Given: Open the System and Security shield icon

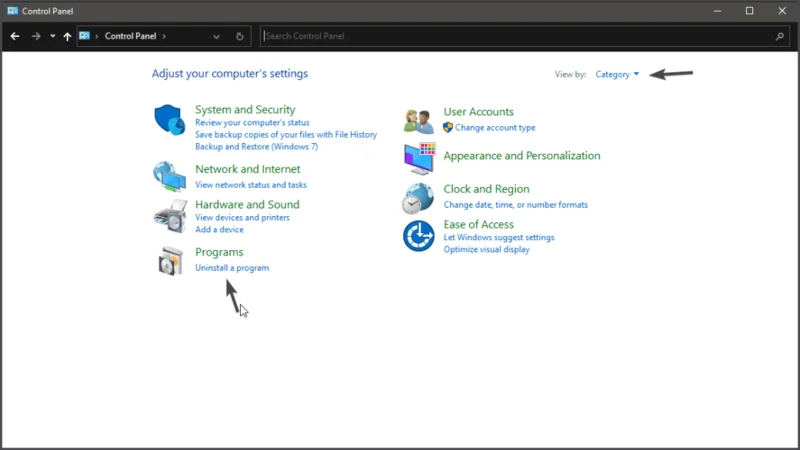Looking at the screenshot, I should (169, 120).
